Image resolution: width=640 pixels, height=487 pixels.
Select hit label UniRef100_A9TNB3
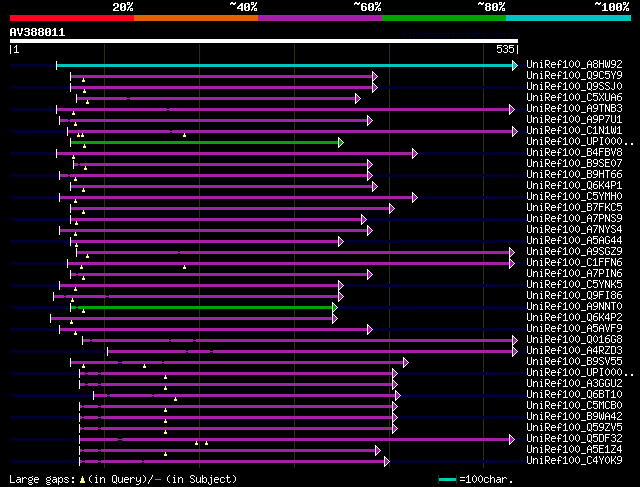pyautogui.click(x=574, y=108)
